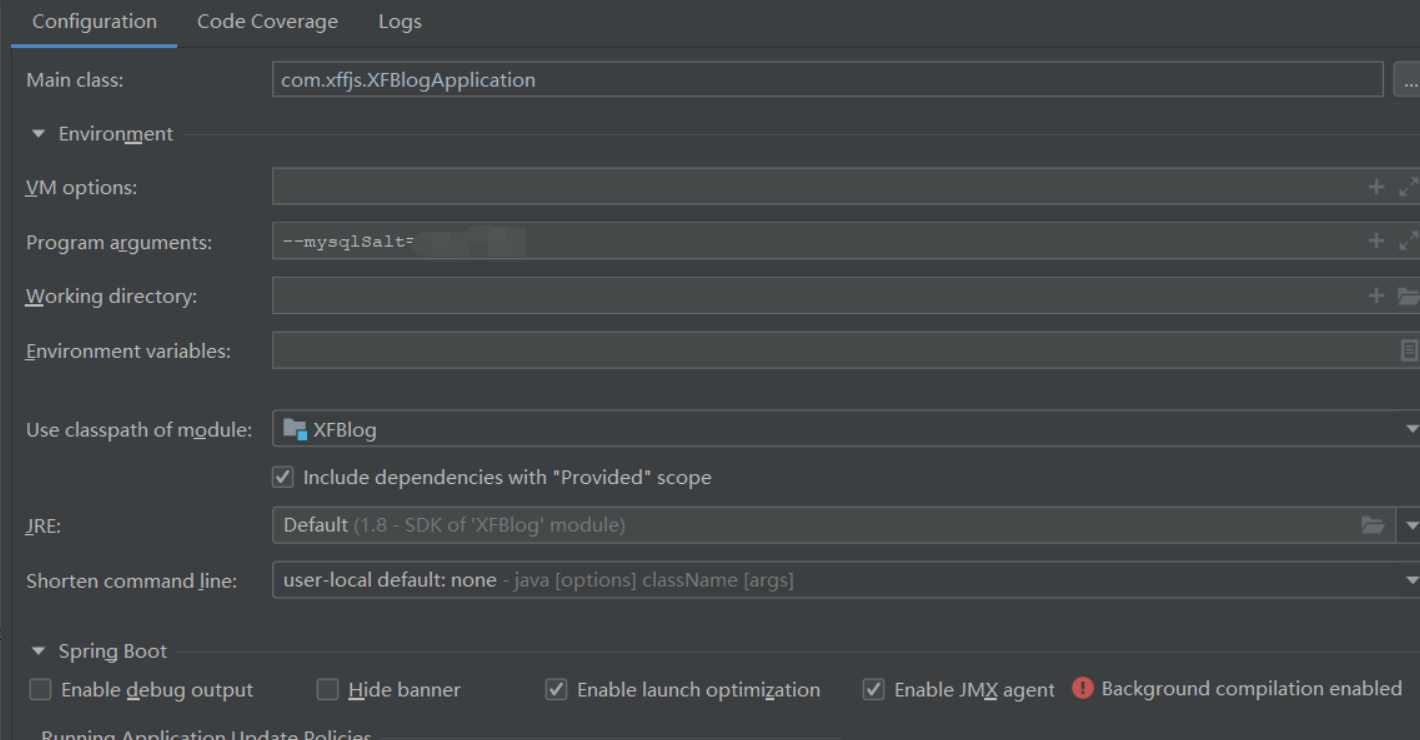1420x740 pixels.
Task: Click the plus icon in Program arguments field
Action: [x=1376, y=241]
